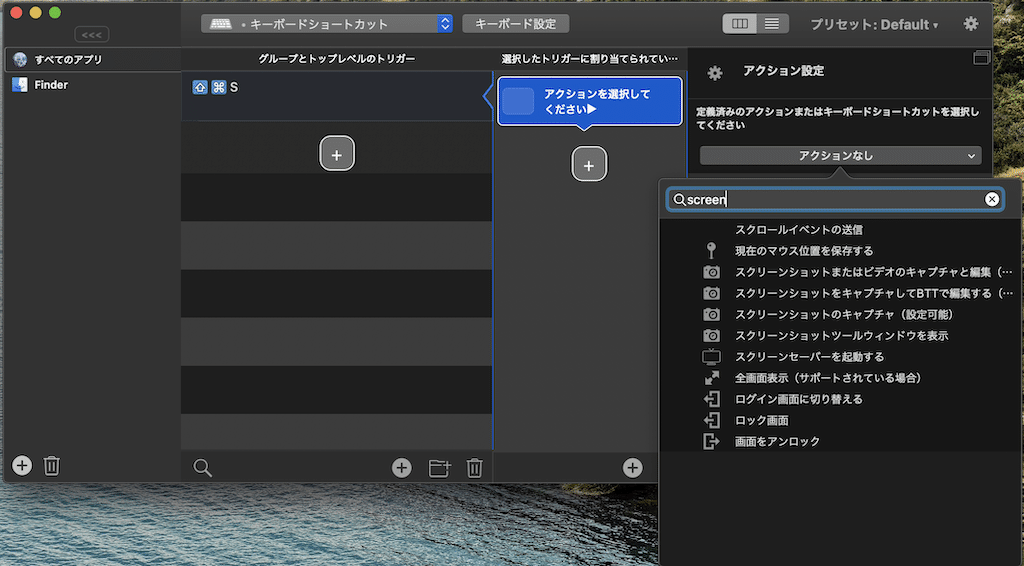
Task: Choose 現在のマウス位置を保存する action
Action: coord(841,251)
